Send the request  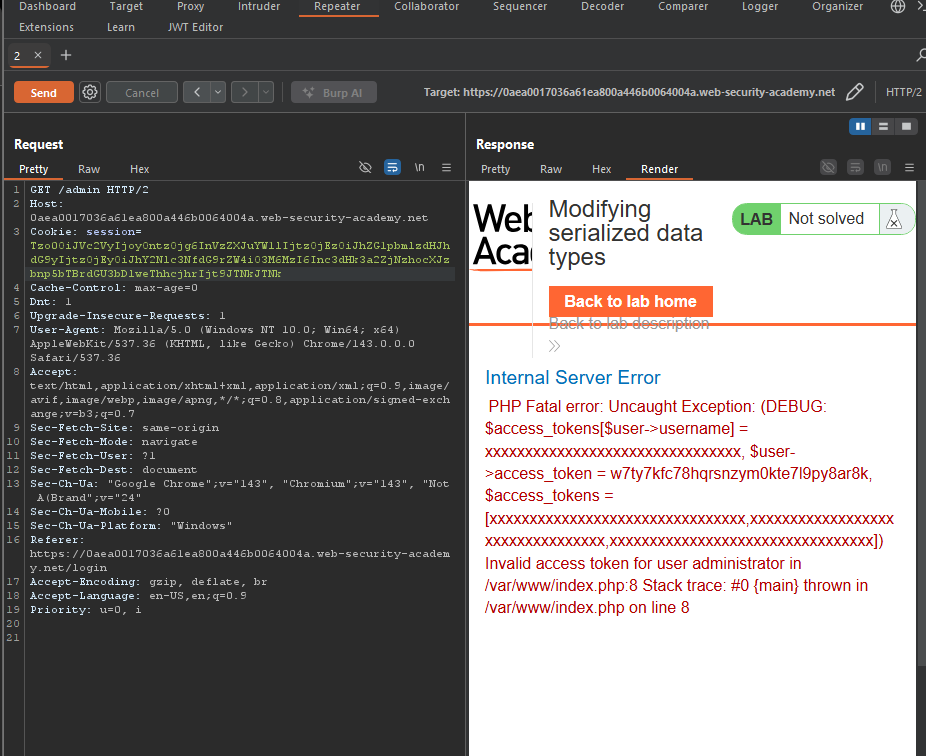(x=44, y=92)
